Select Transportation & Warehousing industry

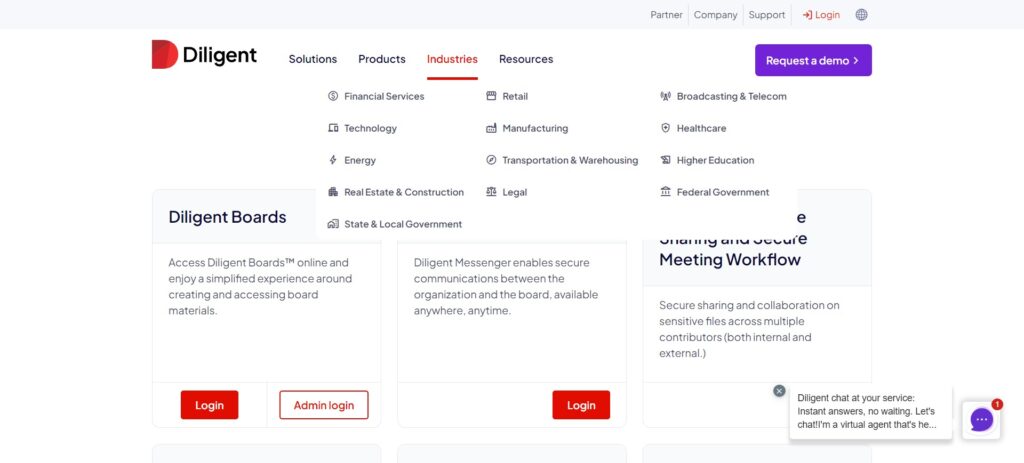click(569, 160)
